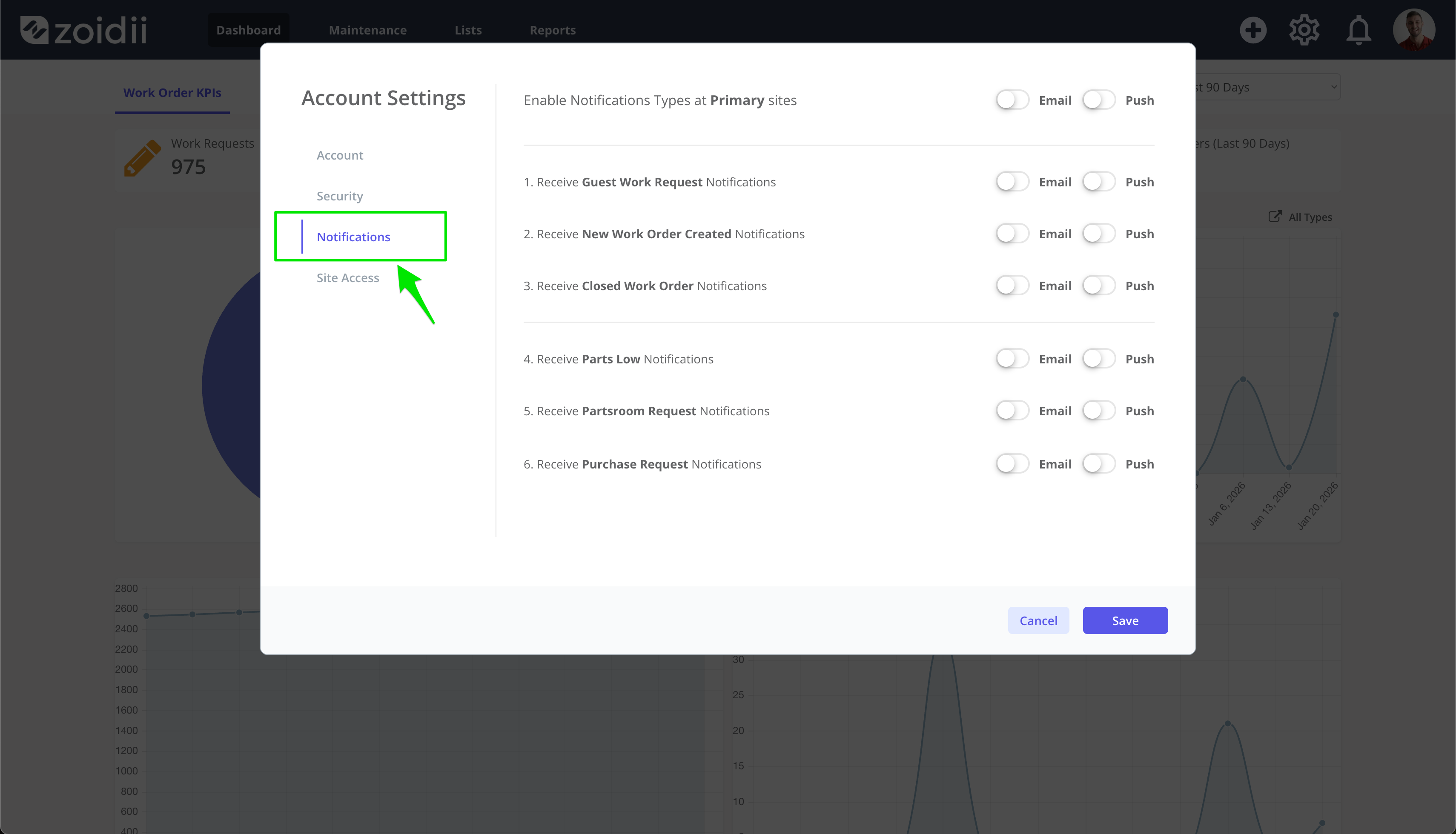Enable Push for Parts Low notifications
The height and width of the screenshot is (834, 1456).
[1098, 359]
